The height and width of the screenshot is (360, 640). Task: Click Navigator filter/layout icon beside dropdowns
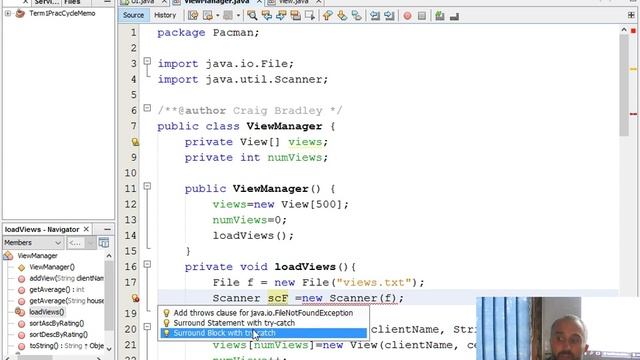click(104, 242)
